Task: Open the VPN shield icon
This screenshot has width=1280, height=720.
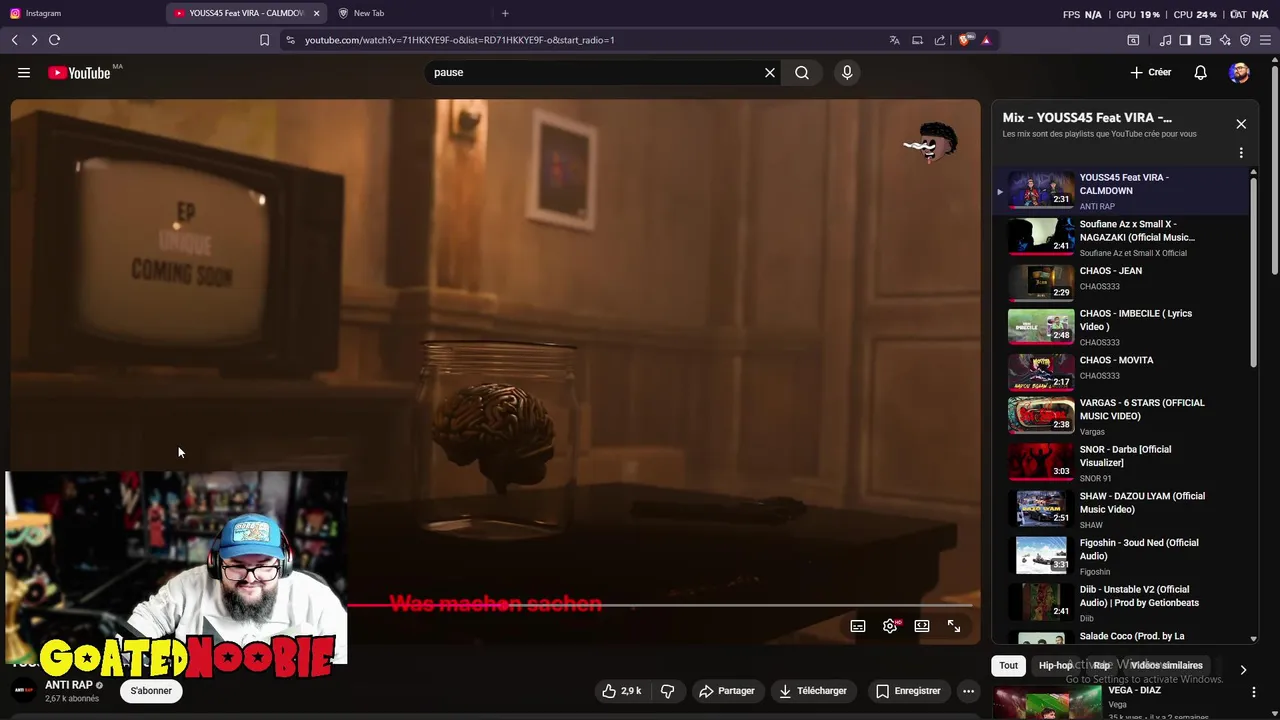Action: [x=1245, y=40]
